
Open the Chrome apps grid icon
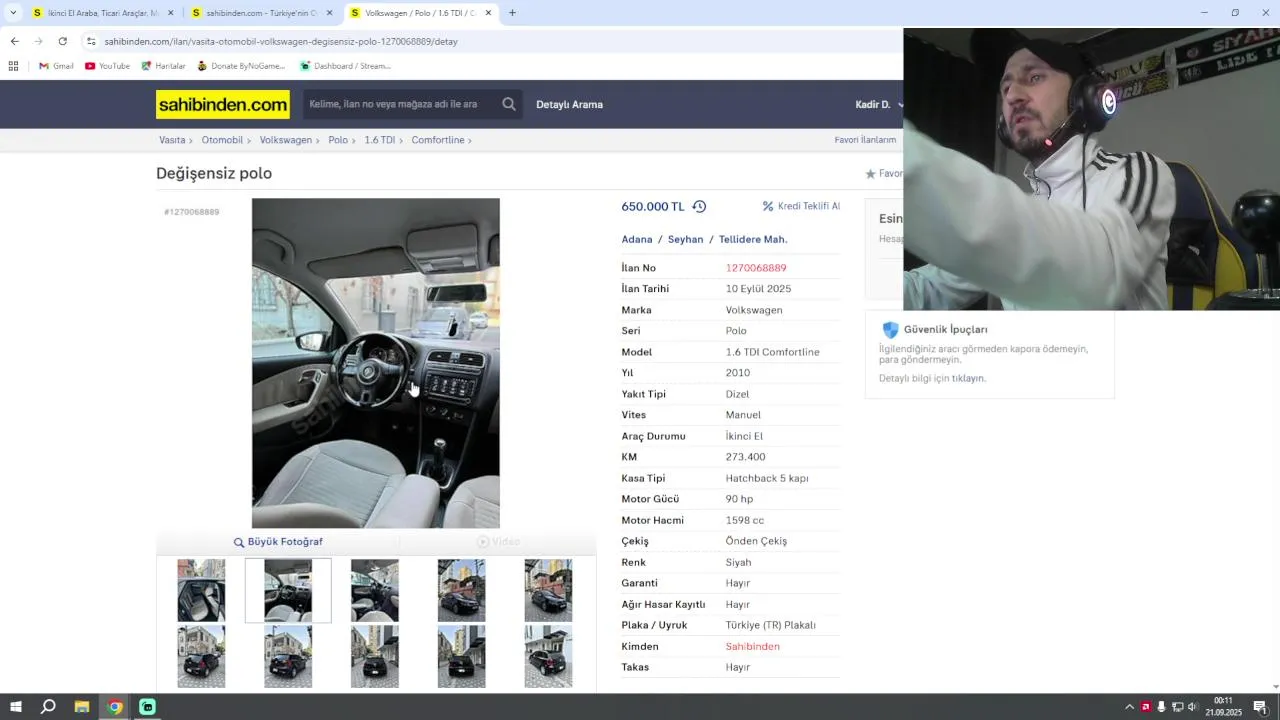(13, 66)
